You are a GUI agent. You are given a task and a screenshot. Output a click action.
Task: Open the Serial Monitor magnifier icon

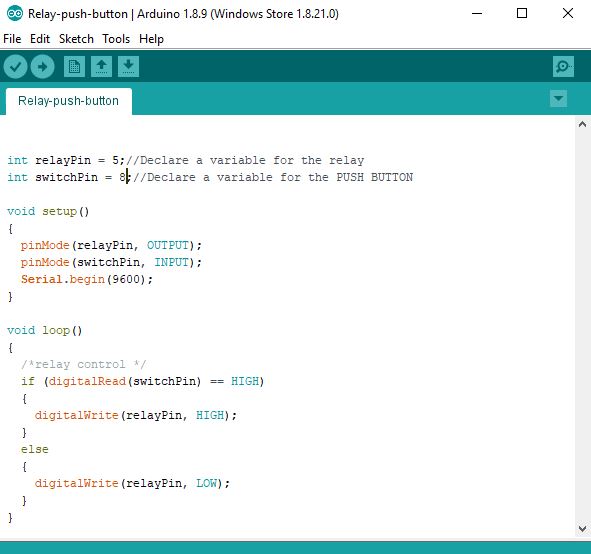click(563, 67)
